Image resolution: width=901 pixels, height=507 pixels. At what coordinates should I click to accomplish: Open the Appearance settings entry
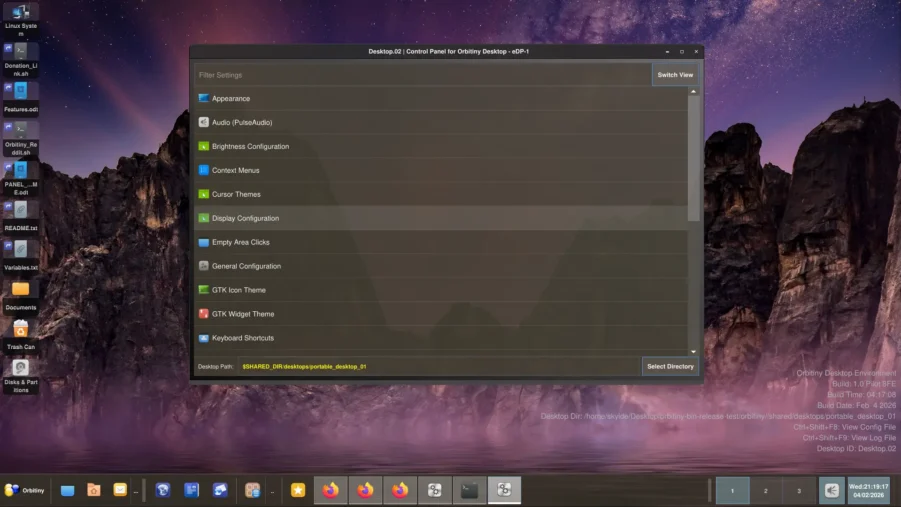(x=231, y=99)
